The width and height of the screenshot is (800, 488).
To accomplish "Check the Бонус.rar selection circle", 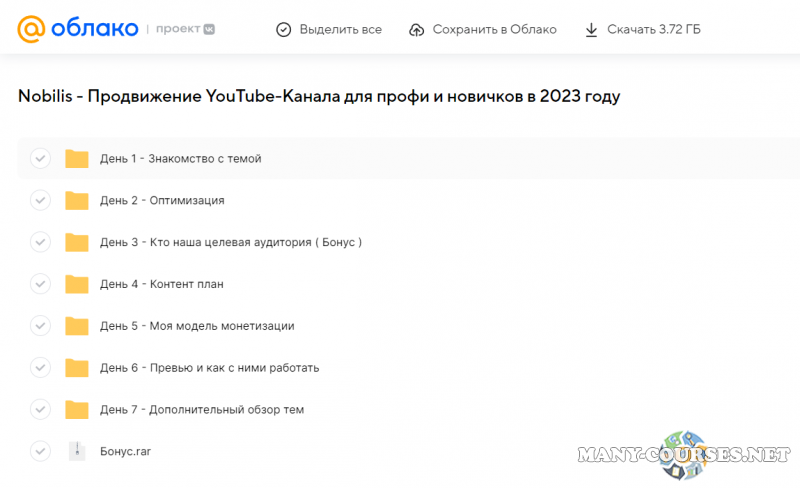I will 40,451.
